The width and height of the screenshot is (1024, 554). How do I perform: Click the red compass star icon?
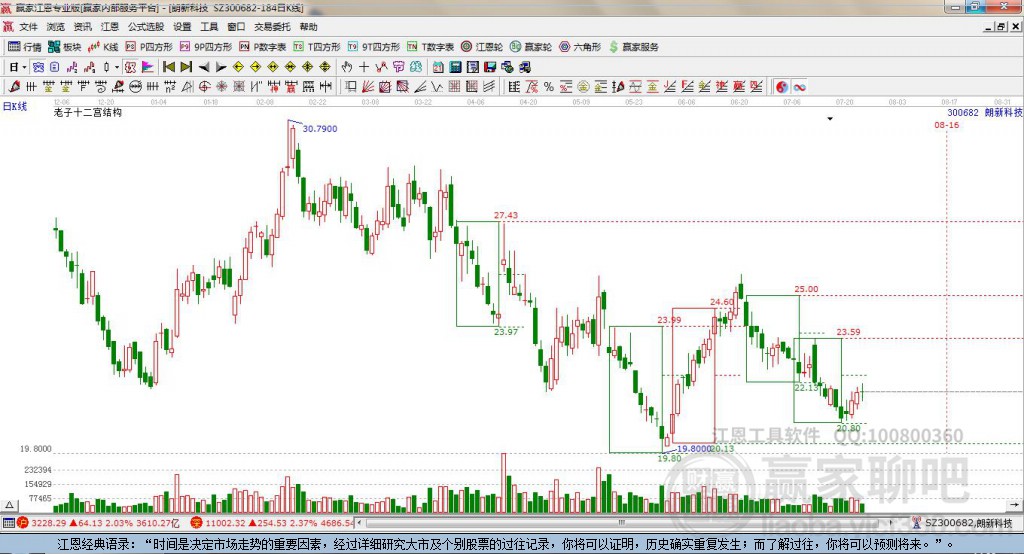(x=222, y=86)
